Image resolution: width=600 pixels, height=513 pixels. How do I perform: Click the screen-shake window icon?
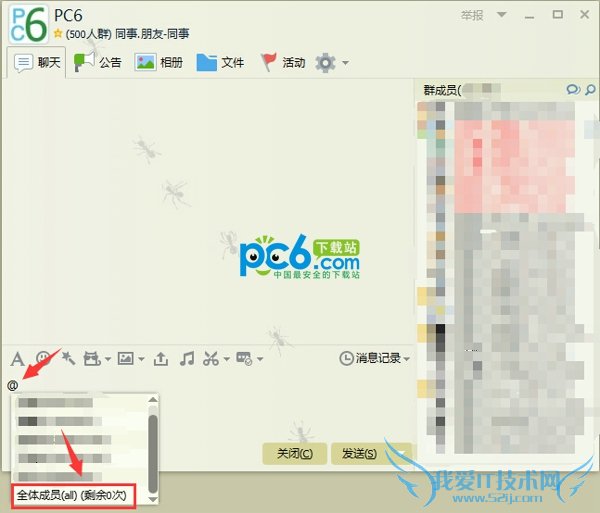point(92,359)
